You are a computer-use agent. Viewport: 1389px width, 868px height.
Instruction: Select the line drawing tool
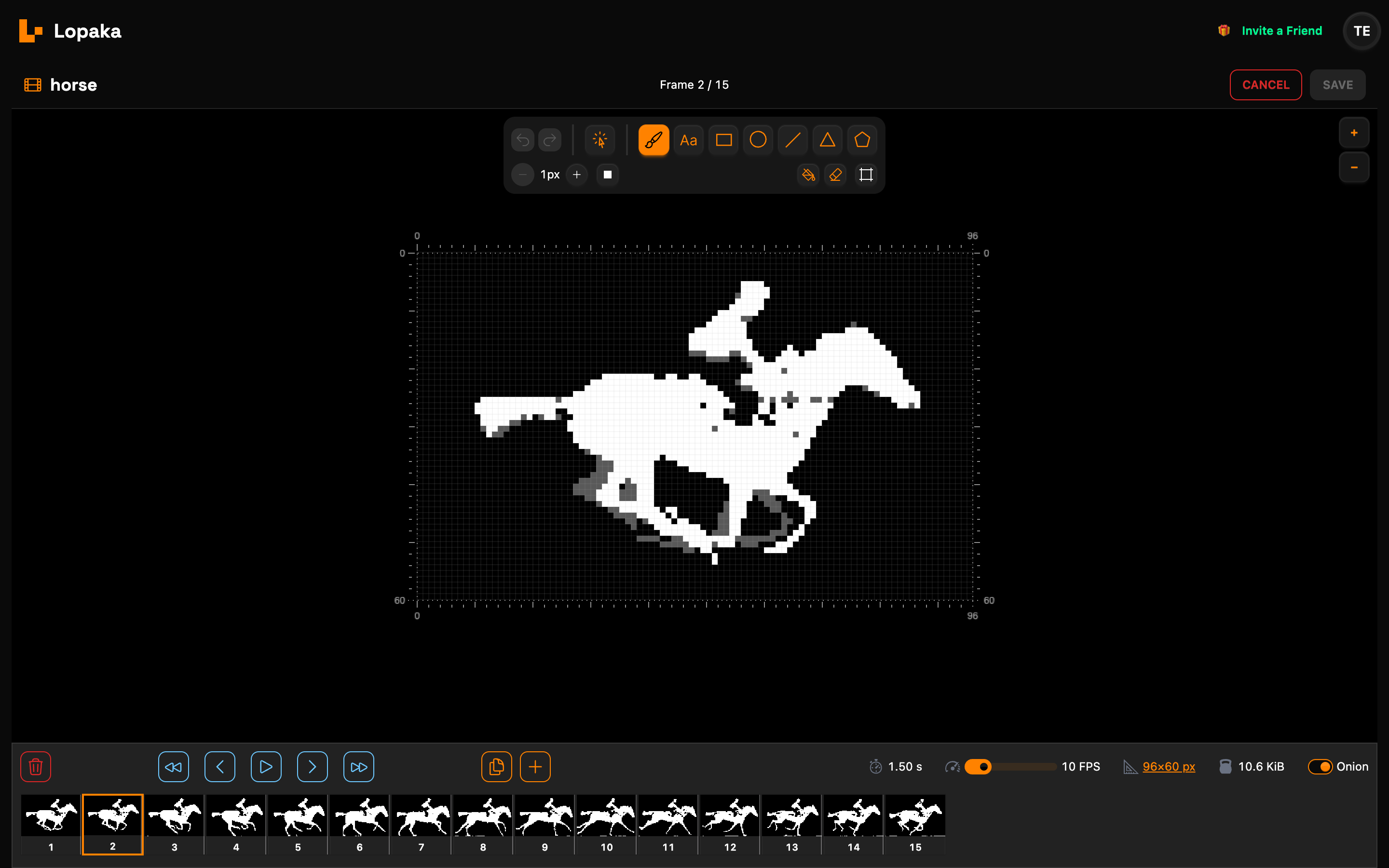click(x=793, y=140)
